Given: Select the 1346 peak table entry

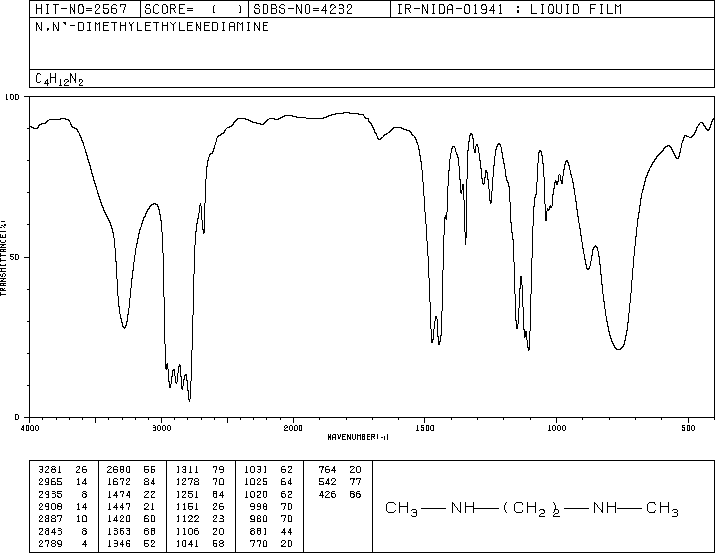Looking at the screenshot, I should pyautogui.click(x=119, y=544).
